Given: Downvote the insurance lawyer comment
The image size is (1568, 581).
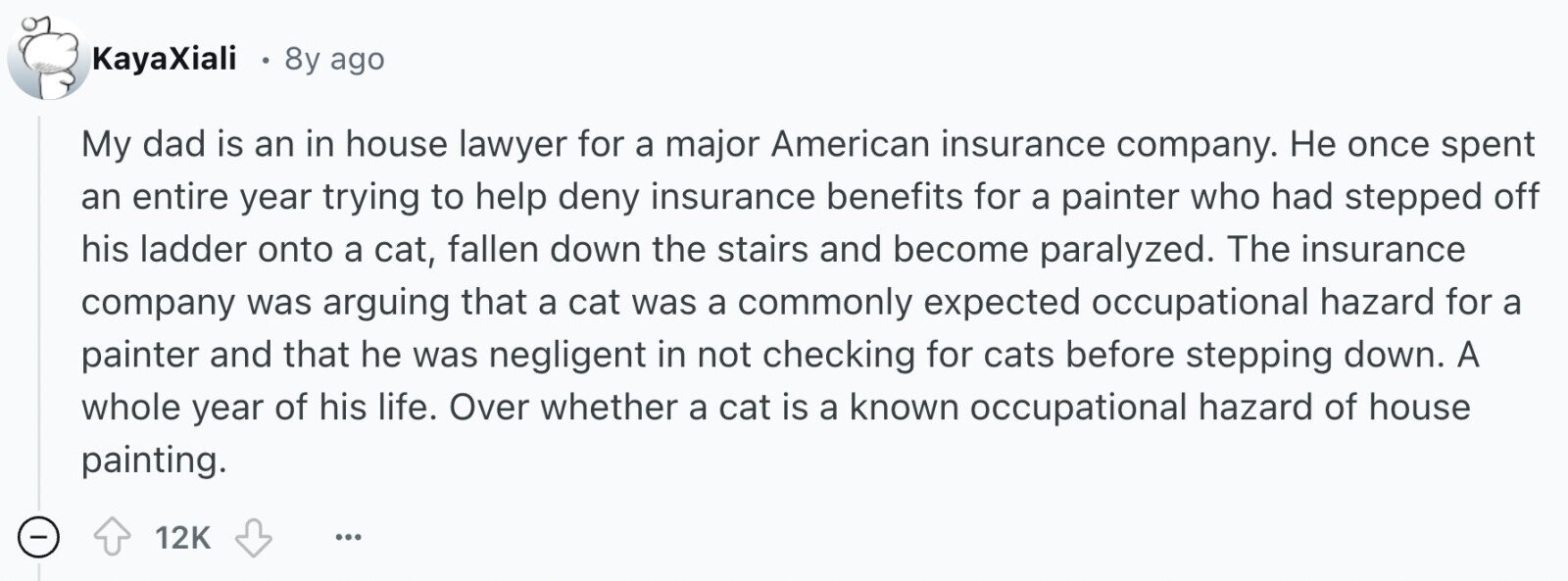Looking at the screenshot, I should click(254, 538).
